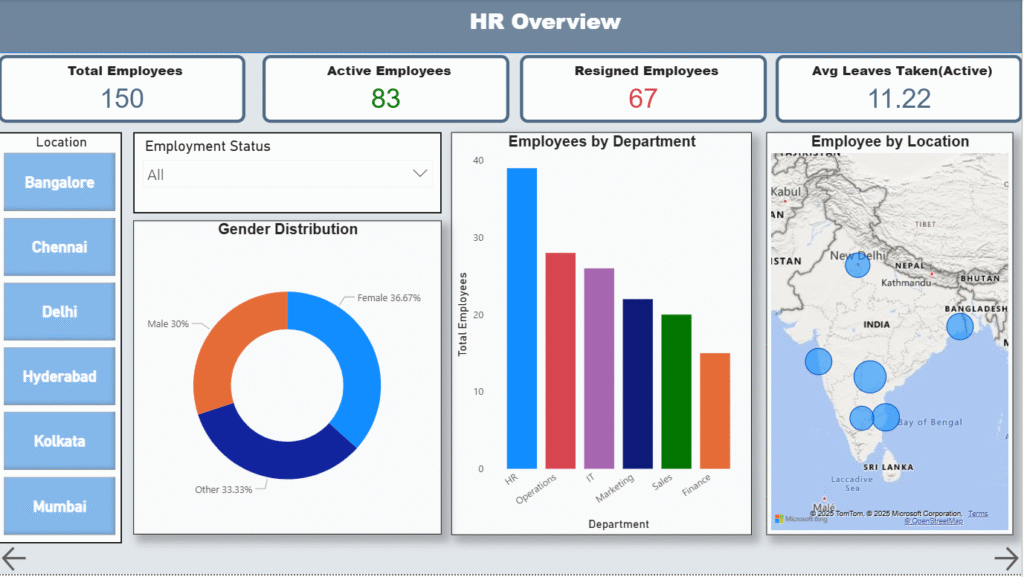Select the Bangladesh-area bubble near Kolkata
The height and width of the screenshot is (577, 1024).
tap(959, 326)
